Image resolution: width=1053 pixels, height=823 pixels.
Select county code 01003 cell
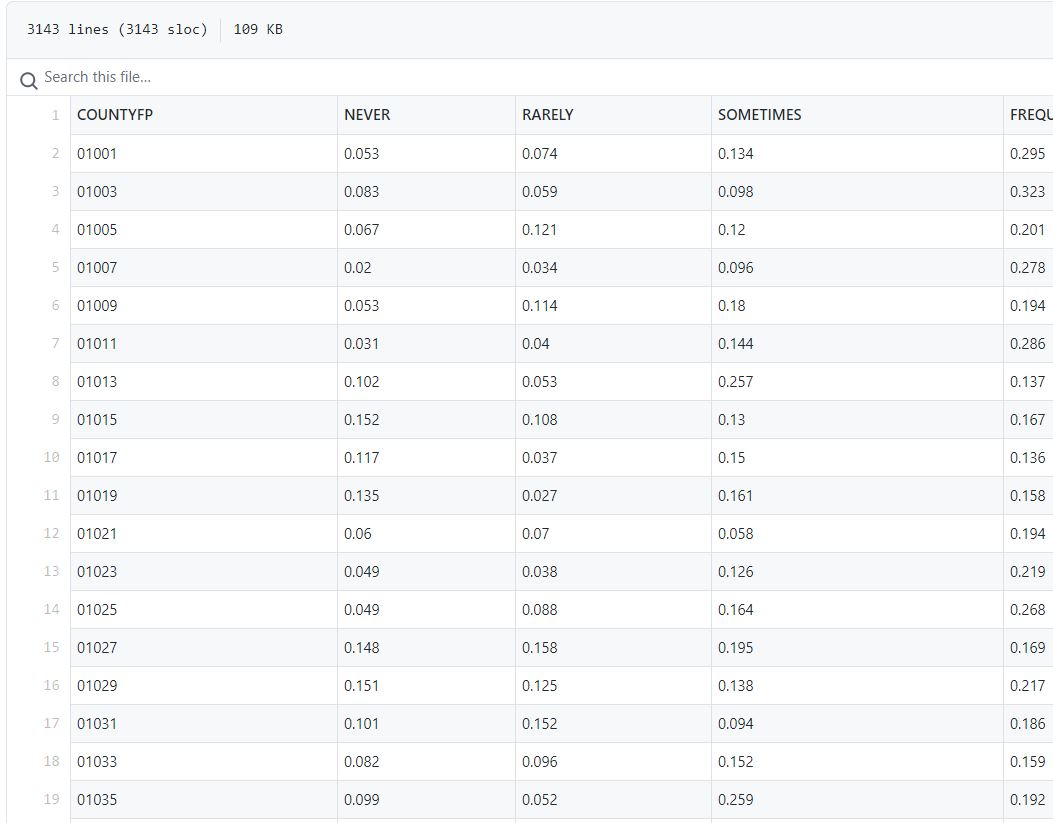[203, 192]
